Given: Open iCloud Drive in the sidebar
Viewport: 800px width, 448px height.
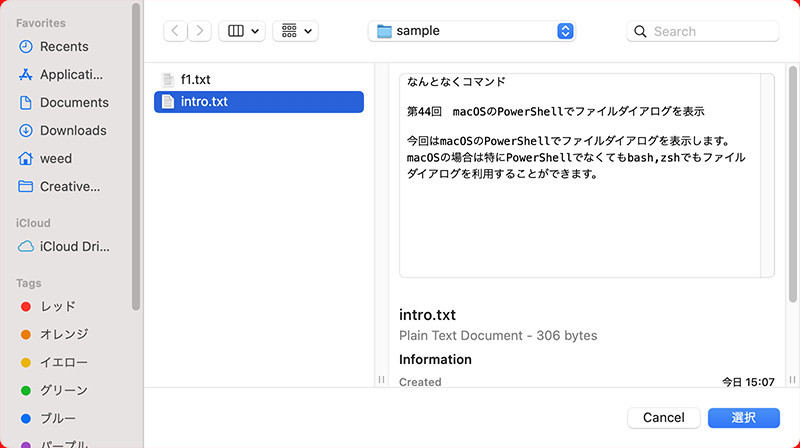Looking at the screenshot, I should (64, 246).
